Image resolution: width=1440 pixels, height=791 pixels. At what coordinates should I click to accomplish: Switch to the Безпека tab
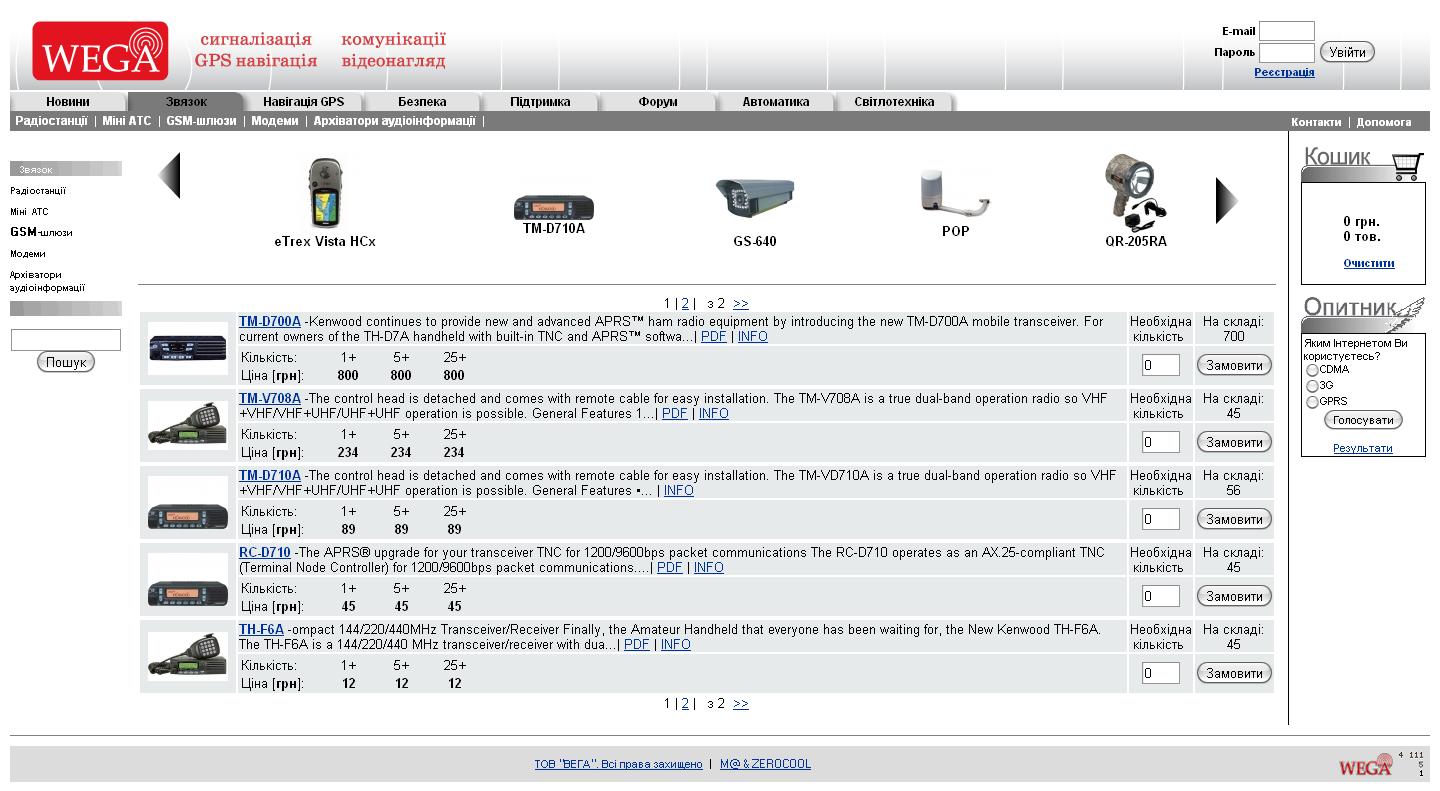point(422,102)
